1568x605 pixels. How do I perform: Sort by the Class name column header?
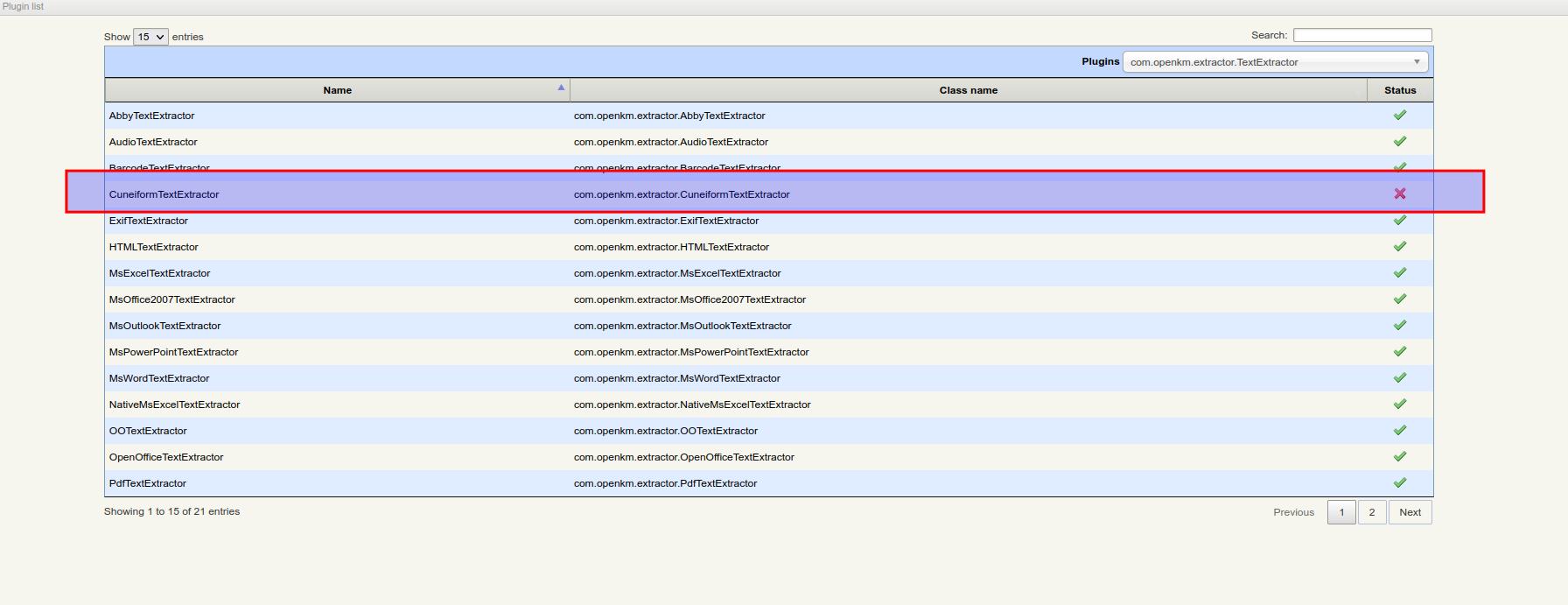coord(968,90)
